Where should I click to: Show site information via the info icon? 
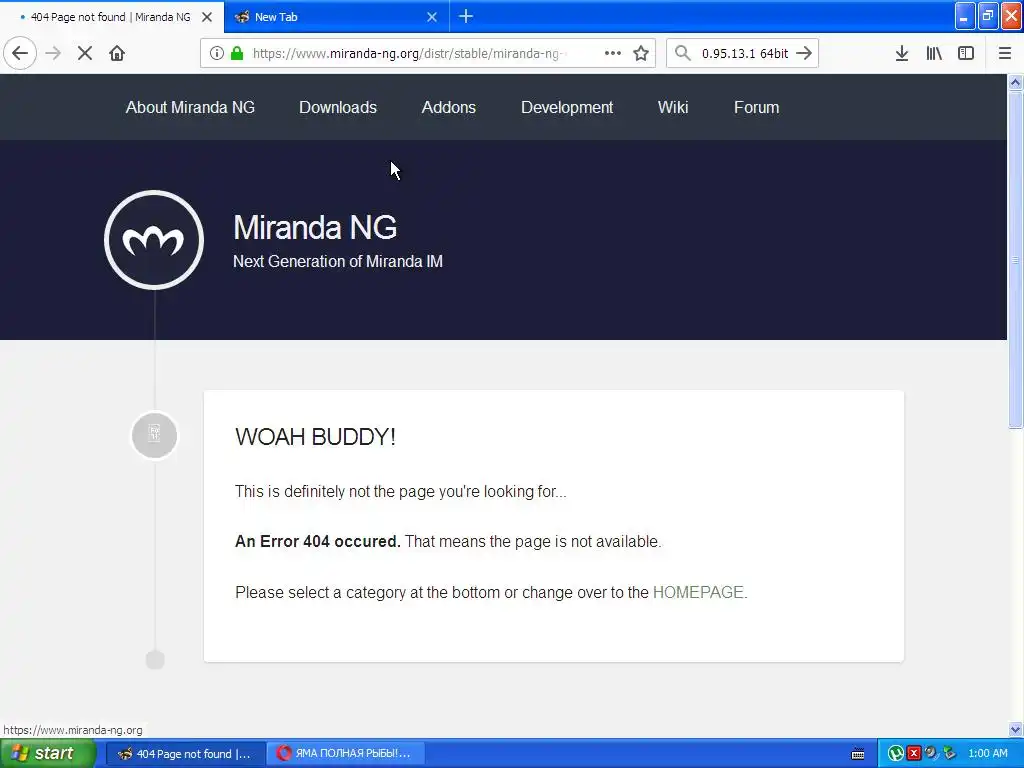216,54
